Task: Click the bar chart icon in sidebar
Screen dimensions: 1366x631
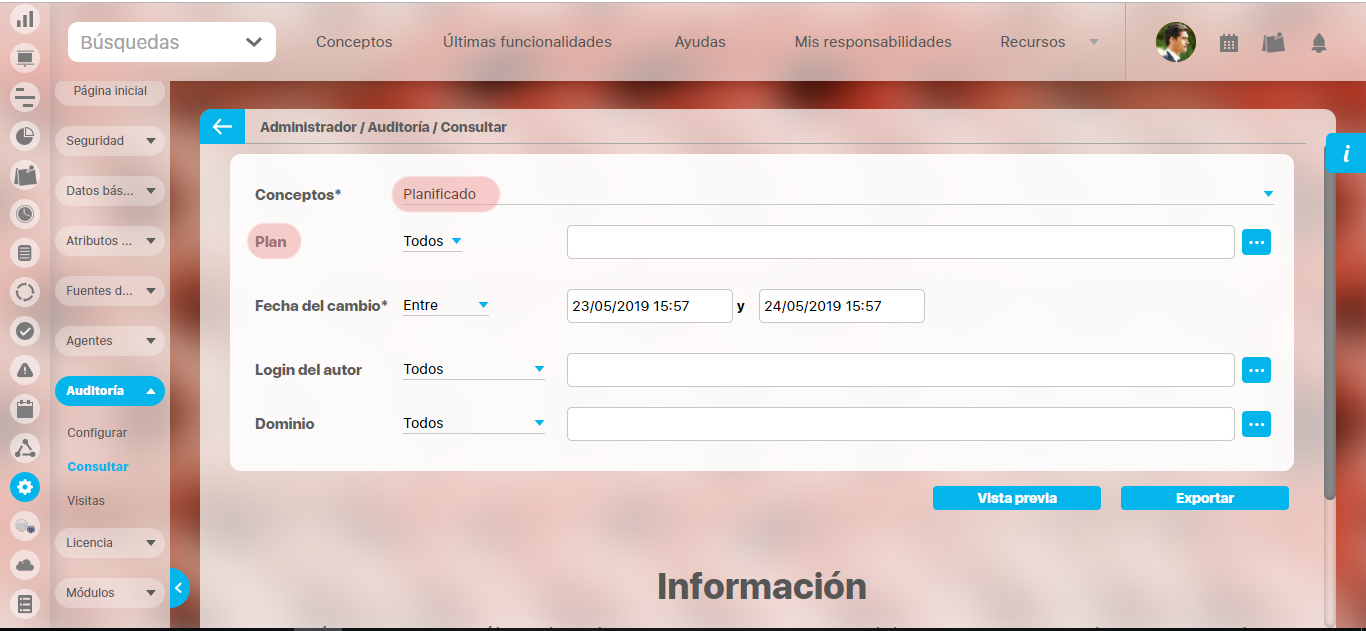Action: 25,19
